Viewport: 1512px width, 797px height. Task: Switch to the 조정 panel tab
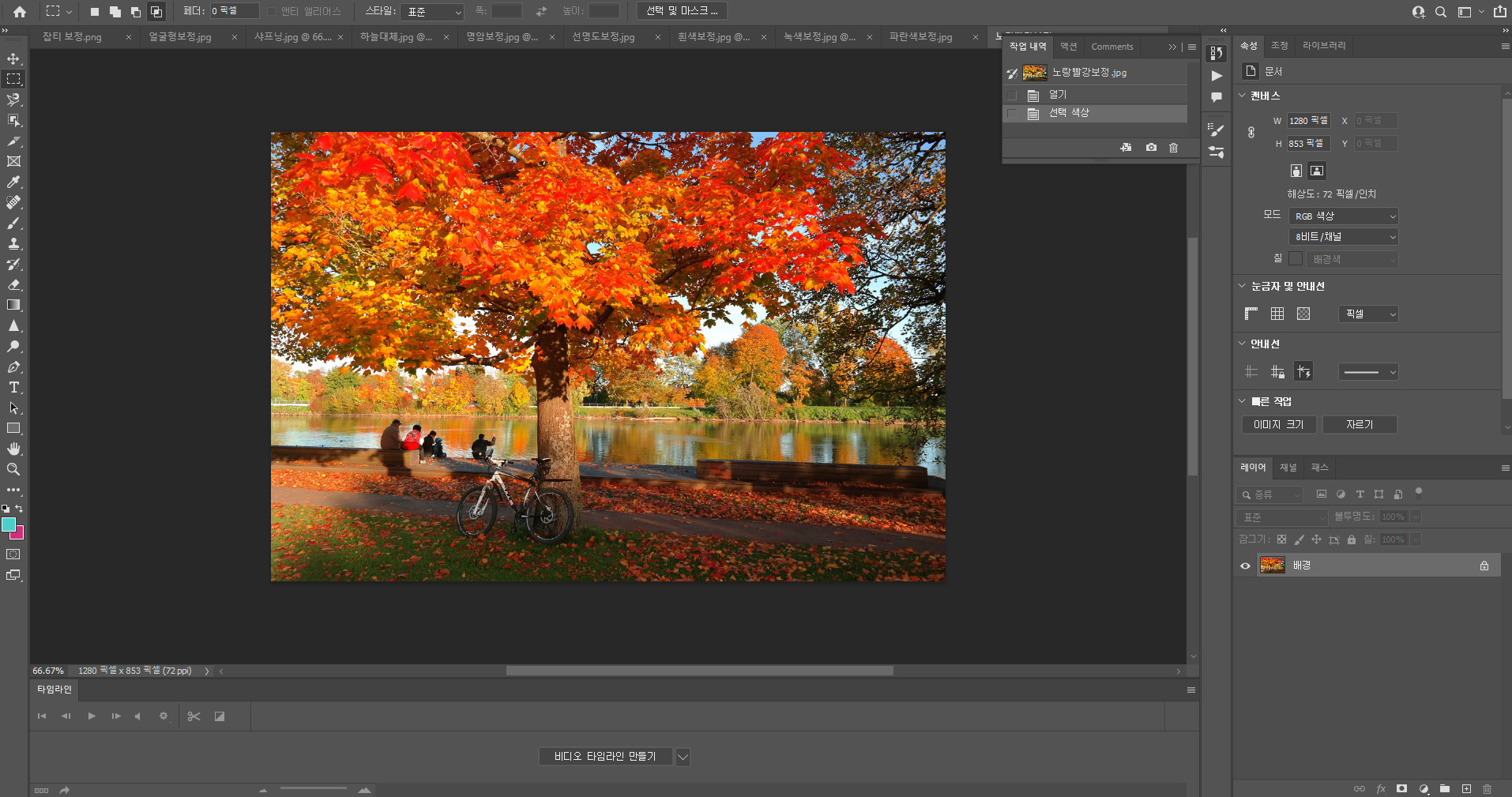(1280, 46)
